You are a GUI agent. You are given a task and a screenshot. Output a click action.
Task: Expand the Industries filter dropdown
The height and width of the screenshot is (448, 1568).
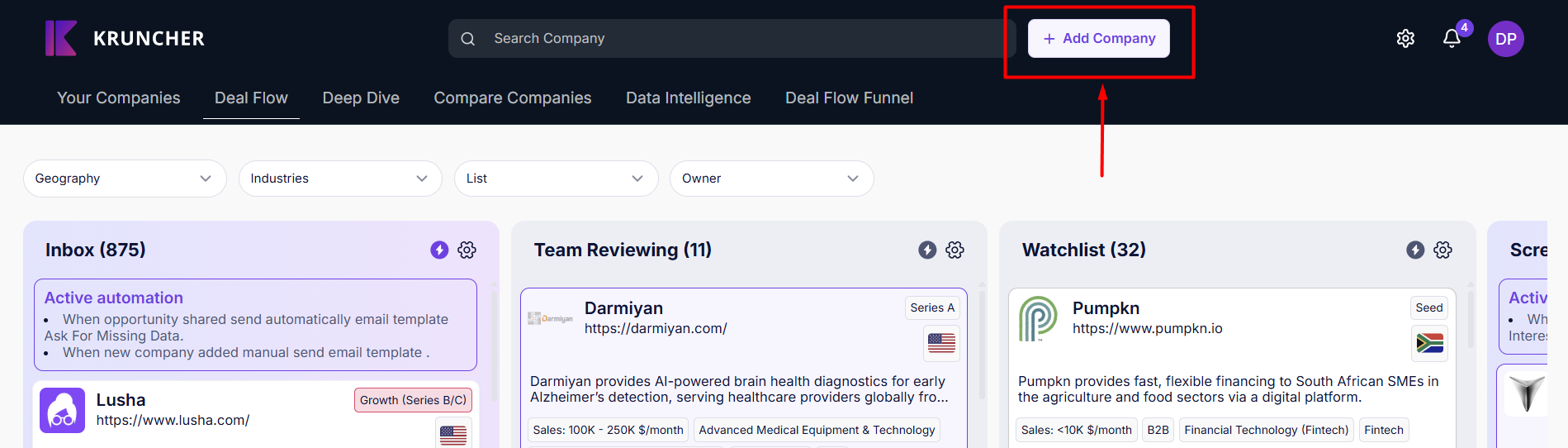pyautogui.click(x=340, y=179)
